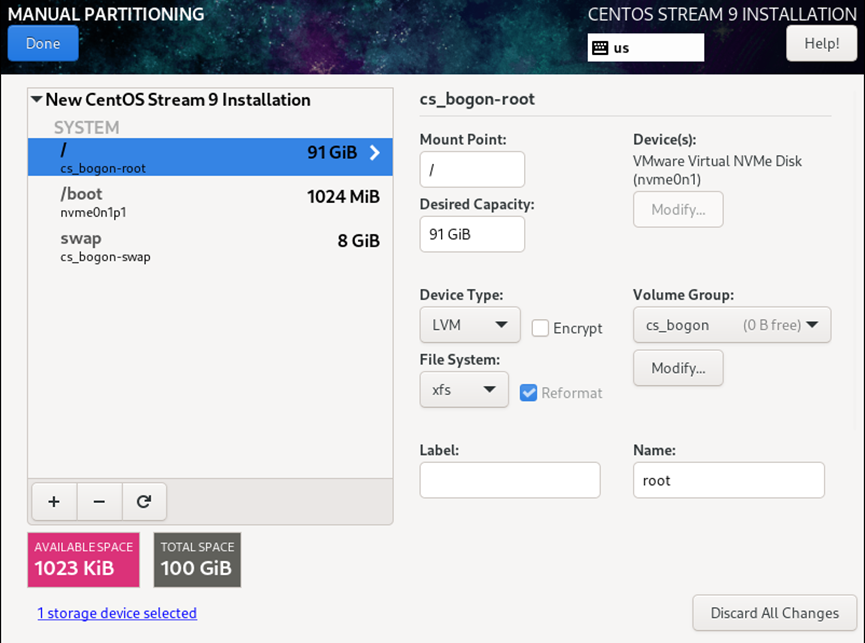
Task: Open the Volume Group dropdown
Action: [732, 325]
